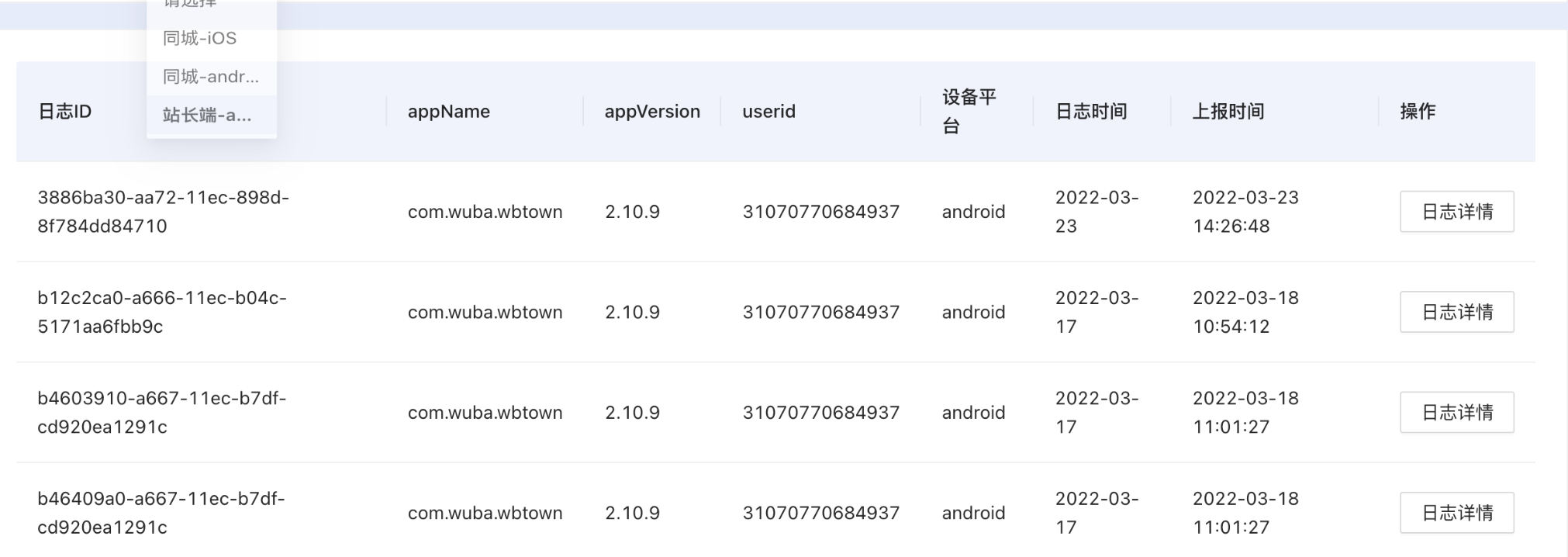Screen dimensions: 1568x557
Task: Select log date 2022-03-17 in the b46409a0 row
Action: click(x=1097, y=513)
